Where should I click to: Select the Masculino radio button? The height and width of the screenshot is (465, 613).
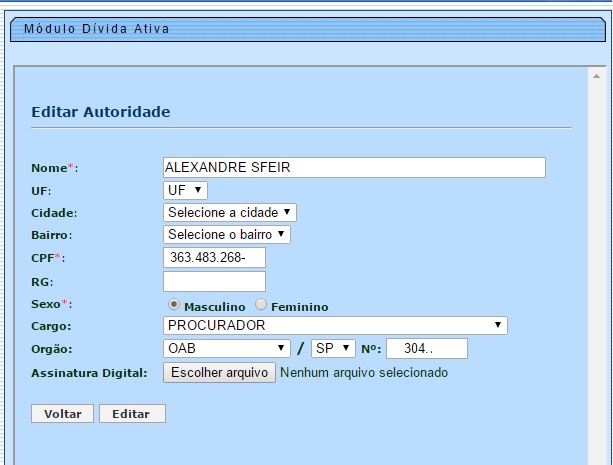174,305
